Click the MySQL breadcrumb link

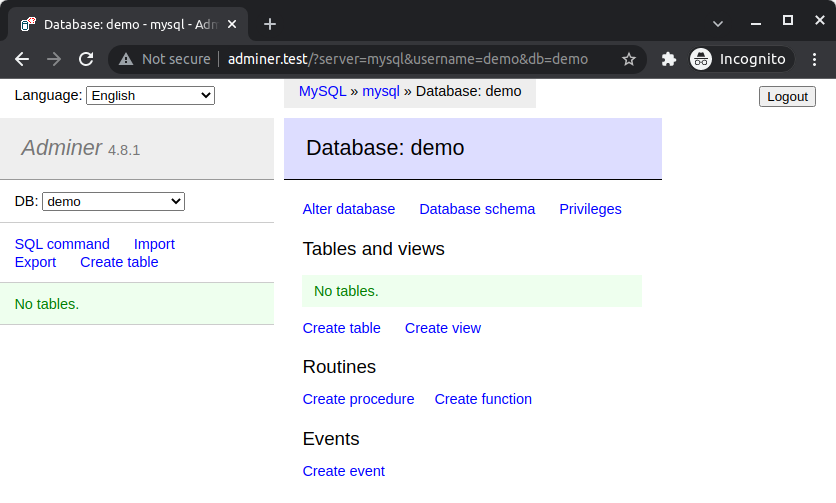323,91
